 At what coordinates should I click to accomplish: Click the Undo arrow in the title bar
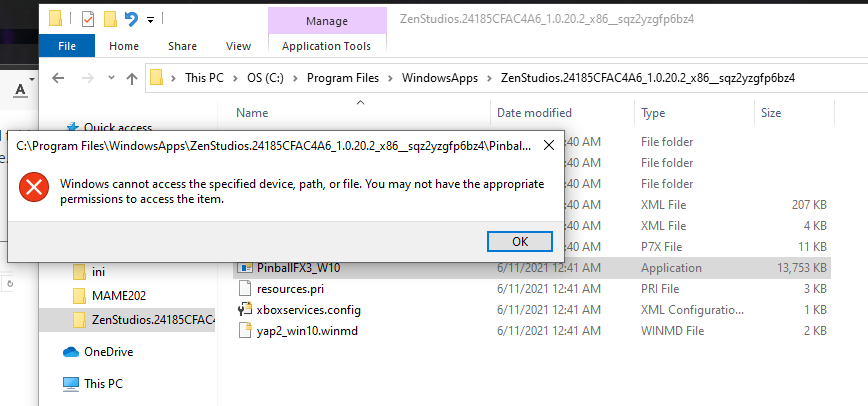point(131,19)
